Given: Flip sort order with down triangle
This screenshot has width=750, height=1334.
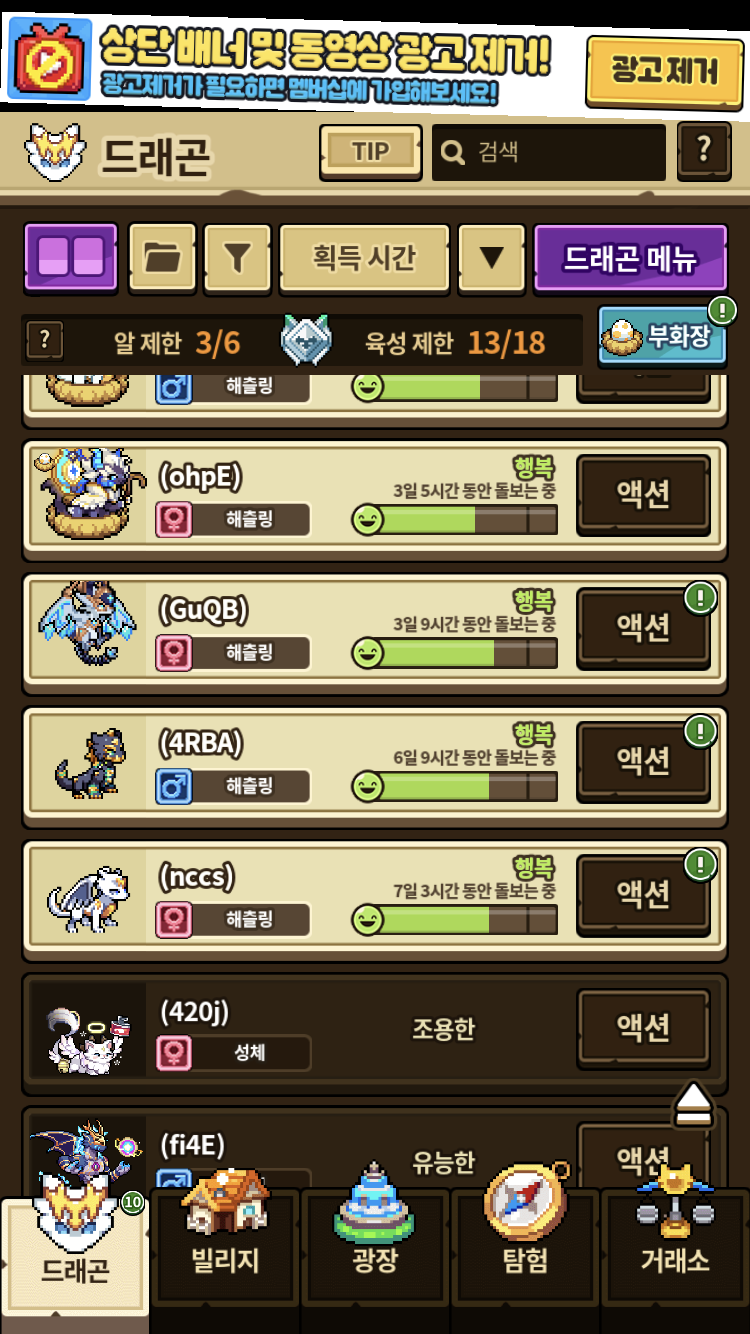Looking at the screenshot, I should 491,258.
